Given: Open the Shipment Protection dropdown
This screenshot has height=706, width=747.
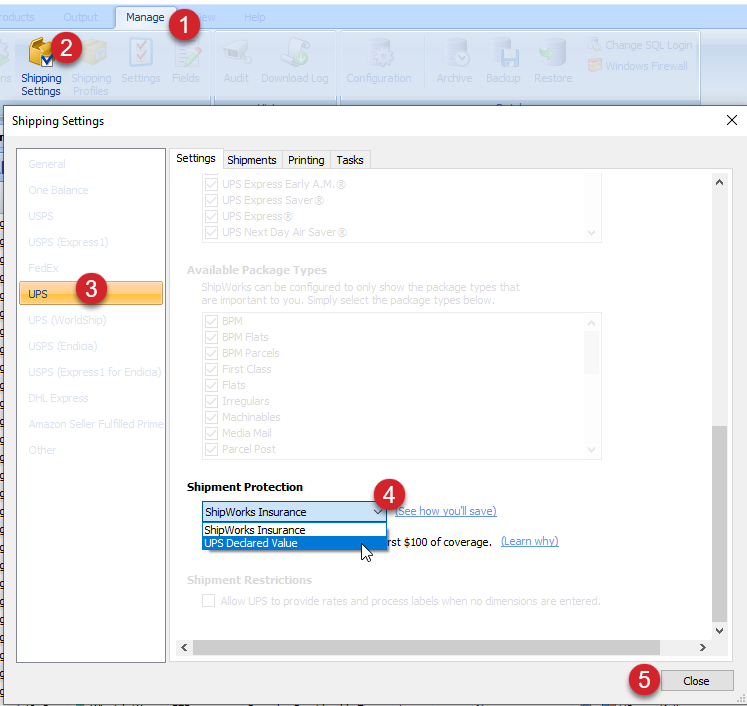Looking at the screenshot, I should coord(294,512).
